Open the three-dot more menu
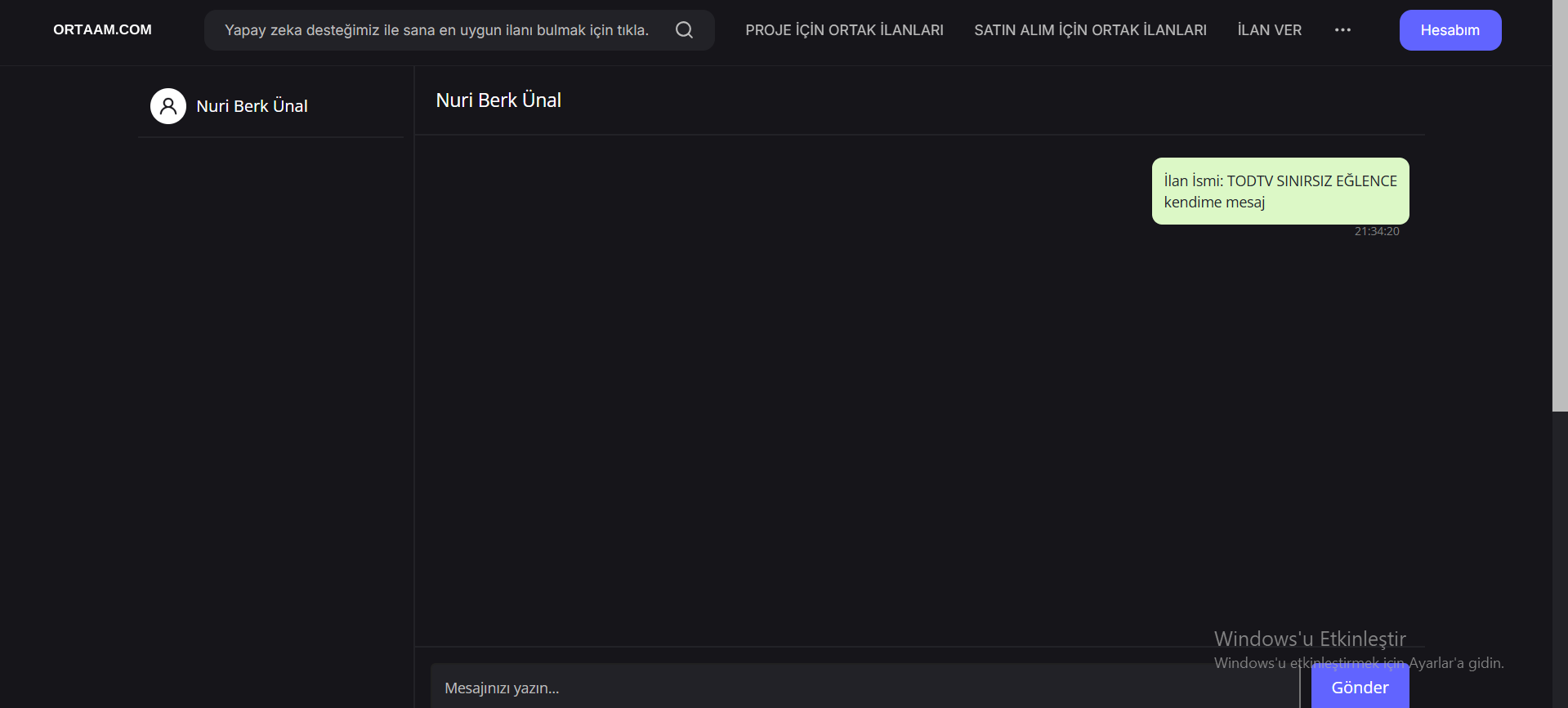The image size is (1568, 708). tap(1342, 30)
